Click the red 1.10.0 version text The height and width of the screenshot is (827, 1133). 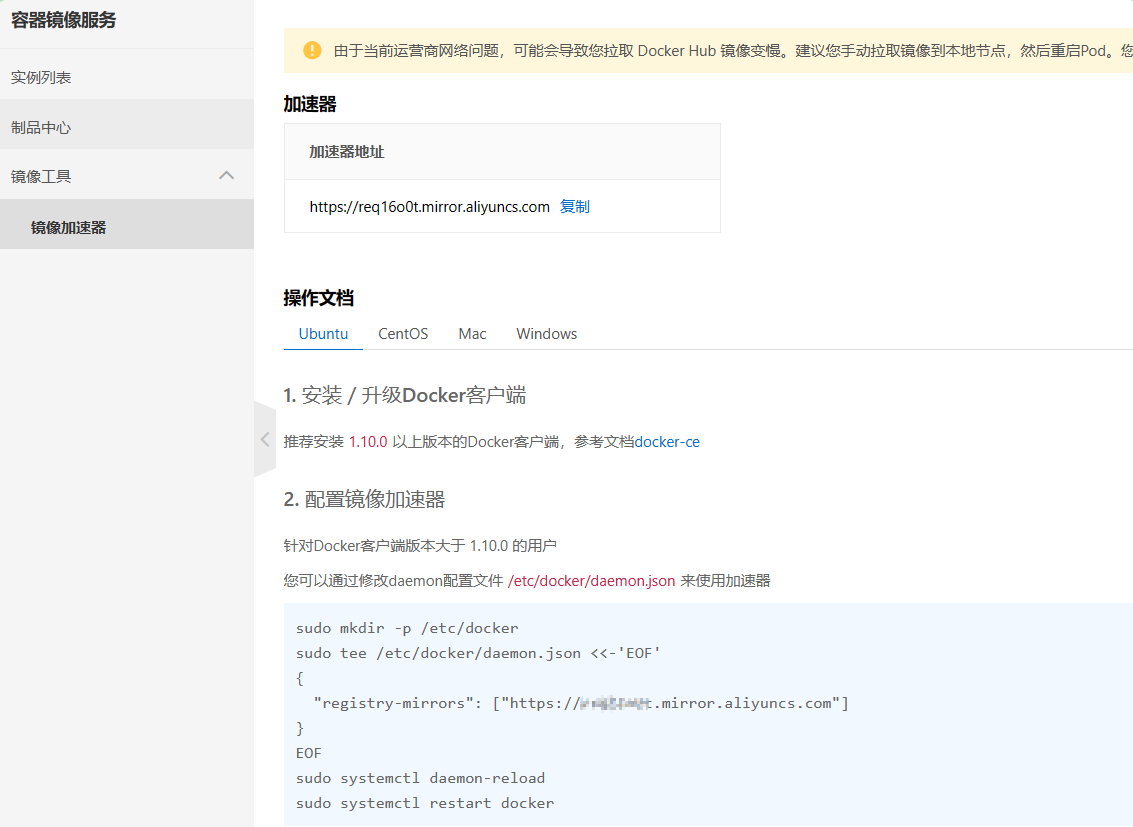[x=368, y=441]
